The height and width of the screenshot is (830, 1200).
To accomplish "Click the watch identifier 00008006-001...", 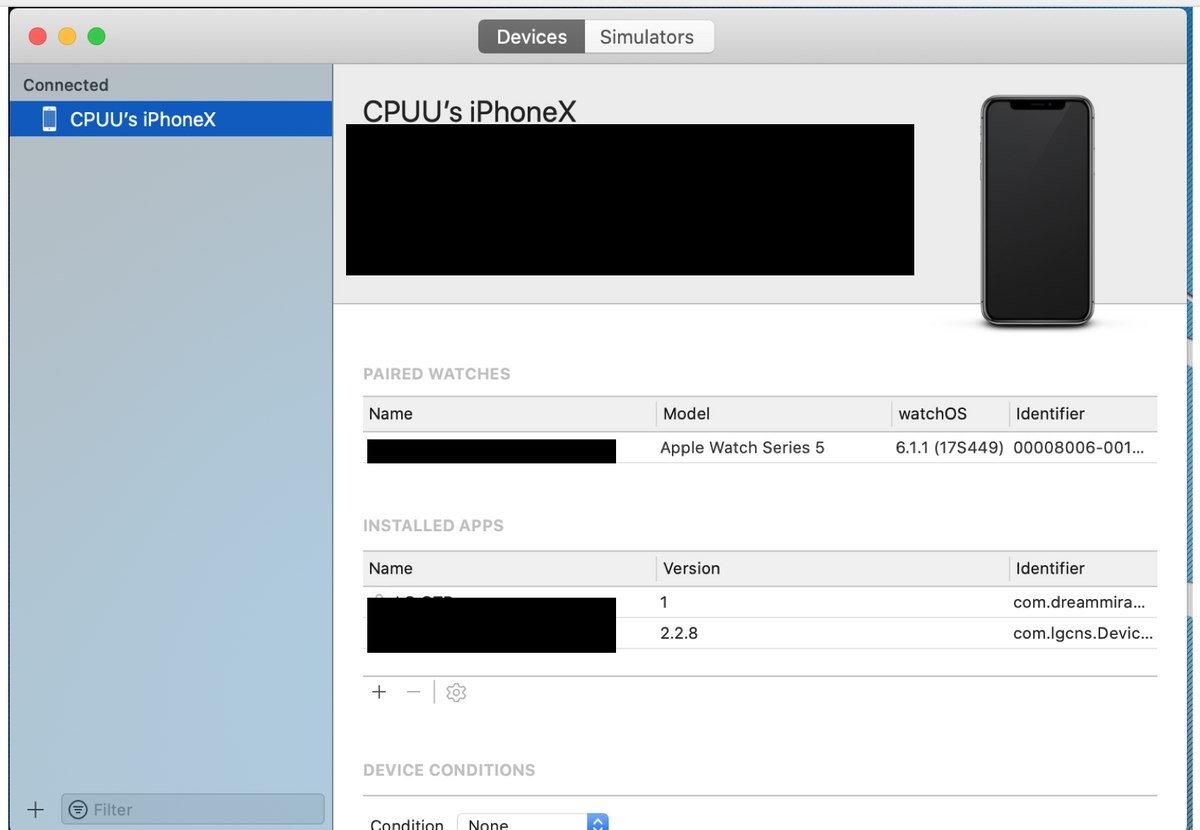I will click(1078, 447).
